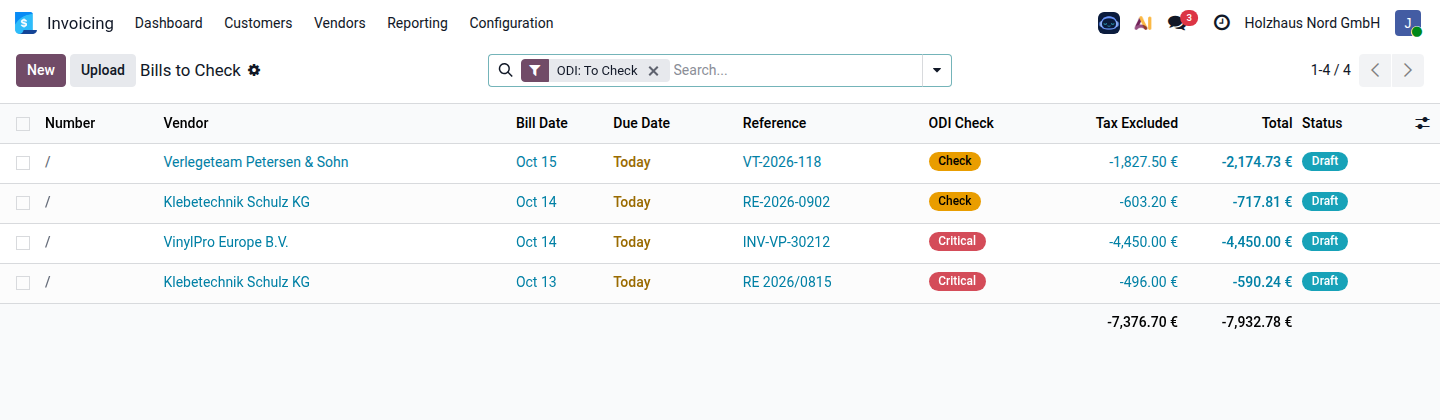
Task: Sort by the ODI Check column header
Action: click(x=961, y=123)
